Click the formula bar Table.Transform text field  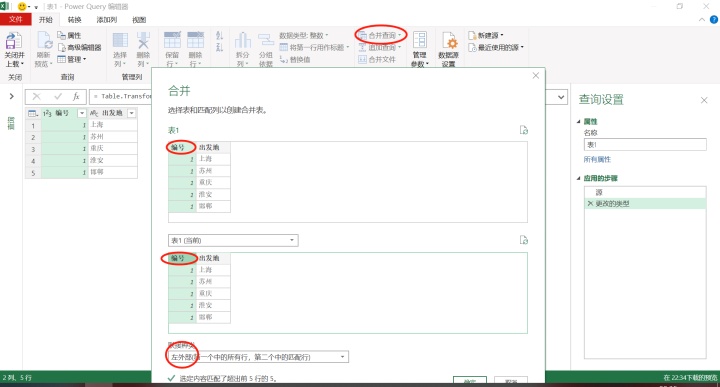[x=121, y=96]
